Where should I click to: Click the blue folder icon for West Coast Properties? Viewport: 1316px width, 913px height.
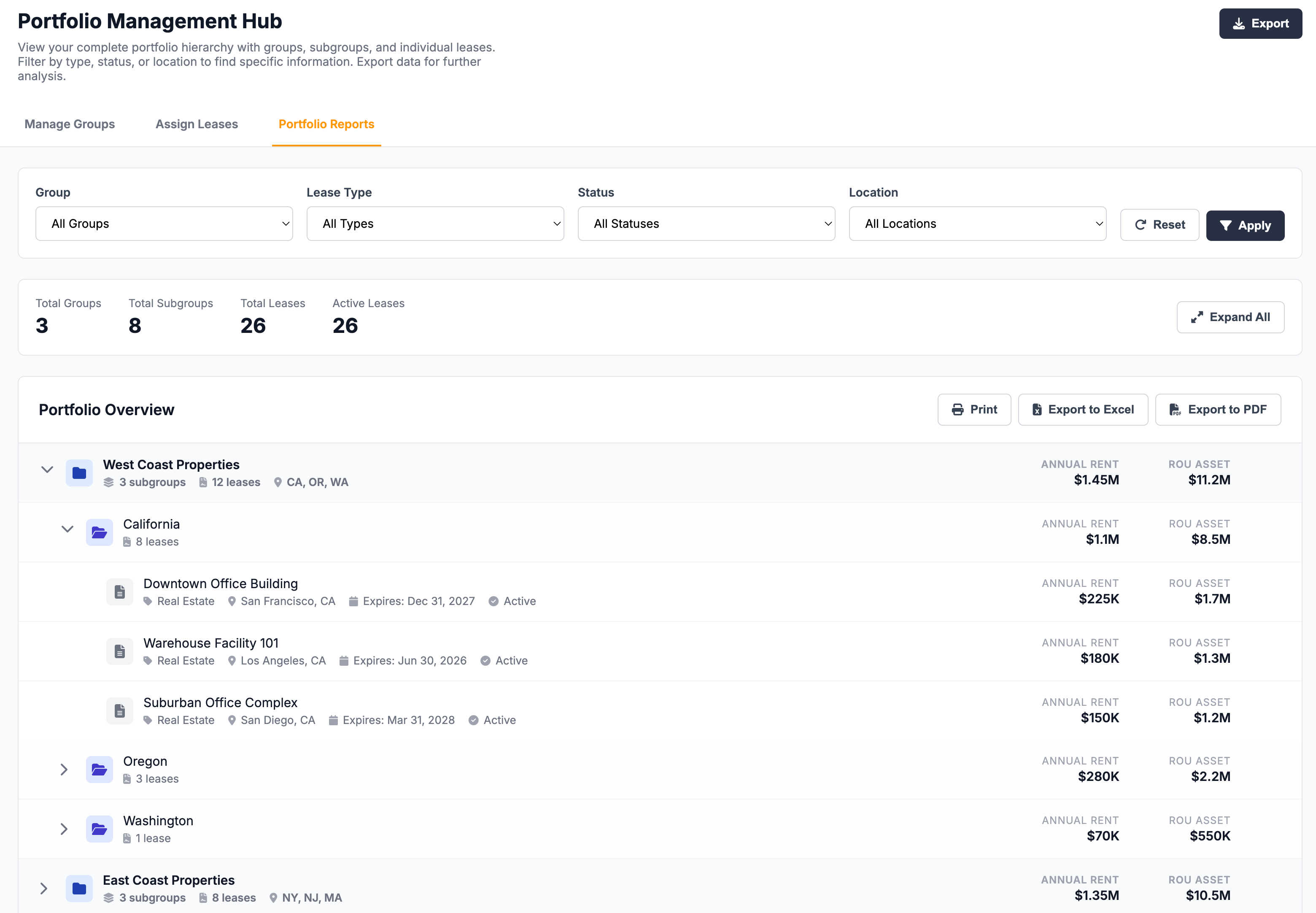[x=79, y=473]
